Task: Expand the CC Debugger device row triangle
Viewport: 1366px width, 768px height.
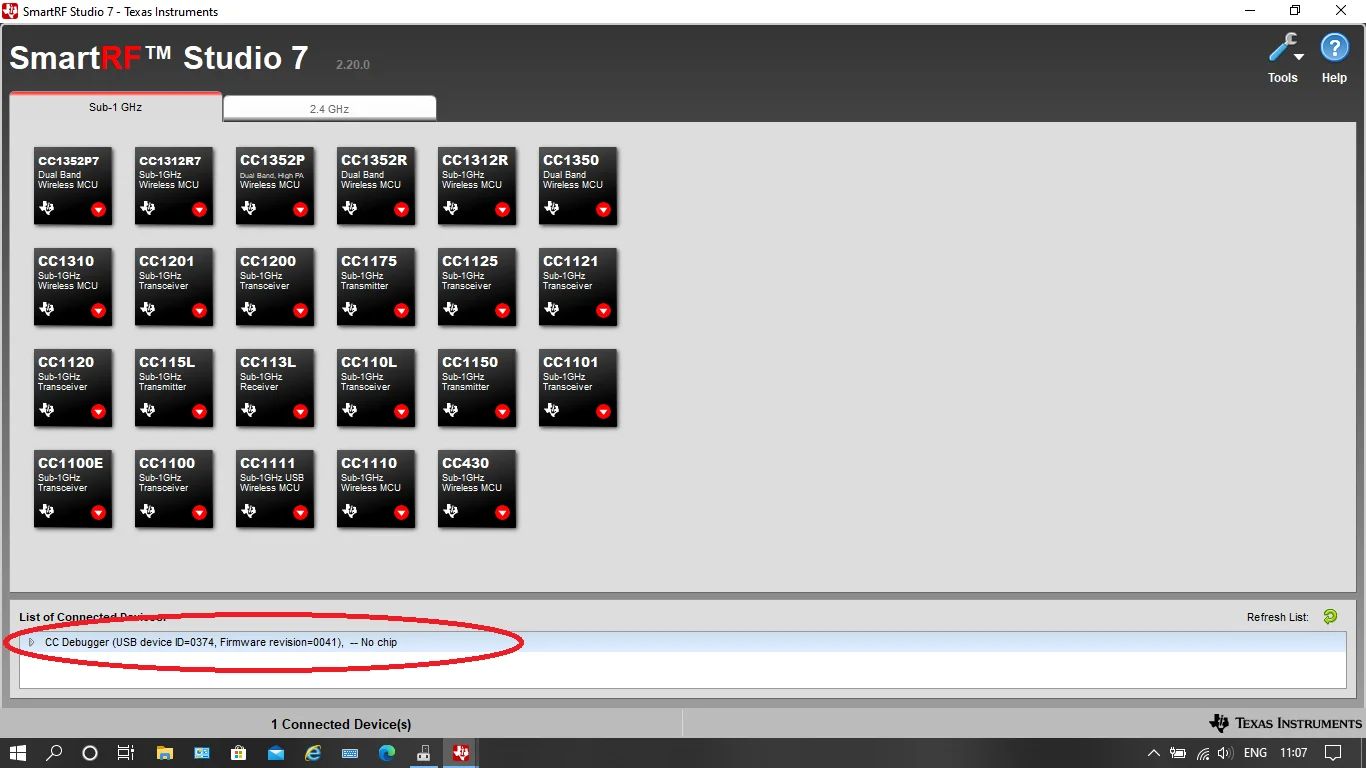Action: [31, 642]
